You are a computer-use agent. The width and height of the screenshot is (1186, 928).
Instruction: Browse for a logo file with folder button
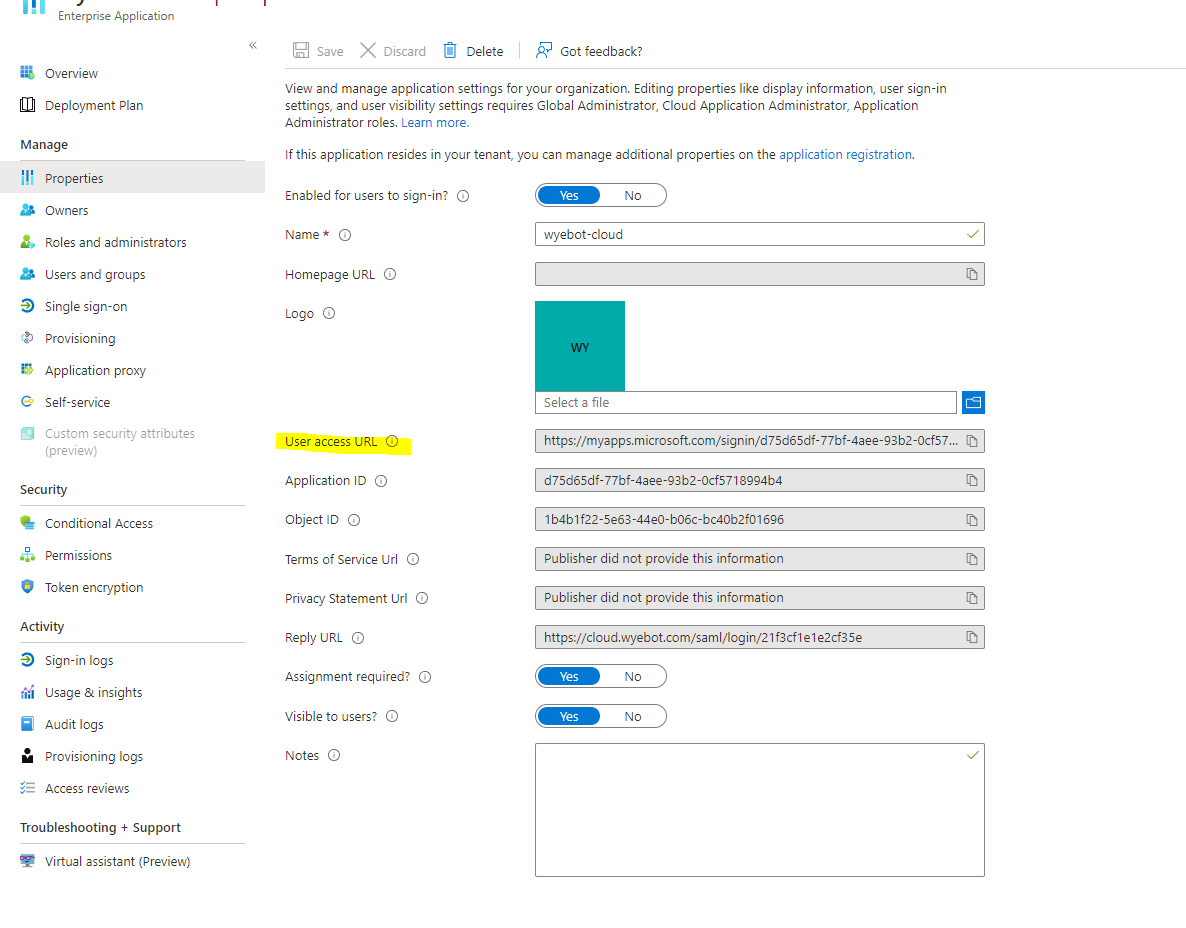click(x=973, y=402)
